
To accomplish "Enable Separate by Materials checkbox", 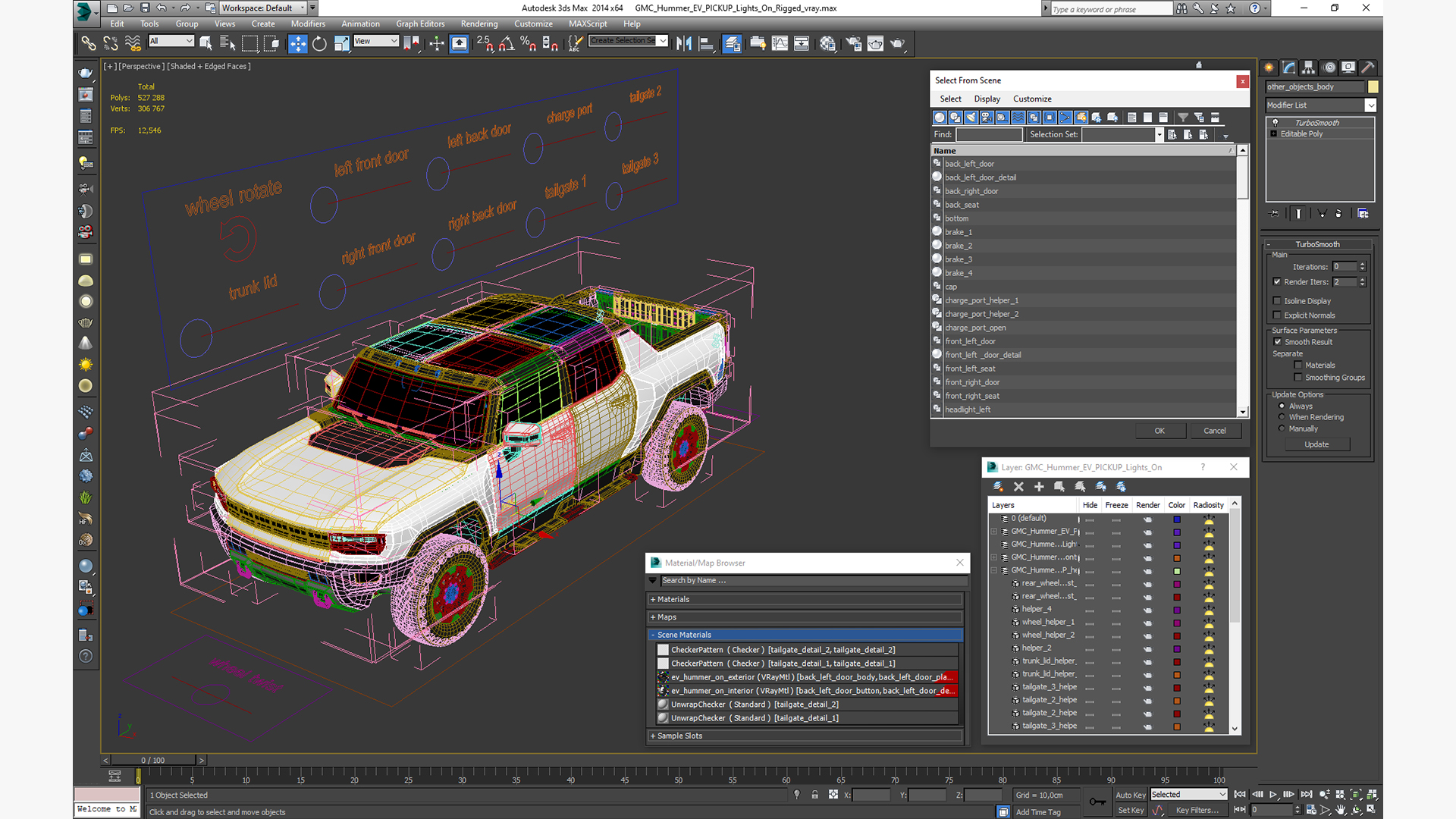I will tap(1298, 366).
